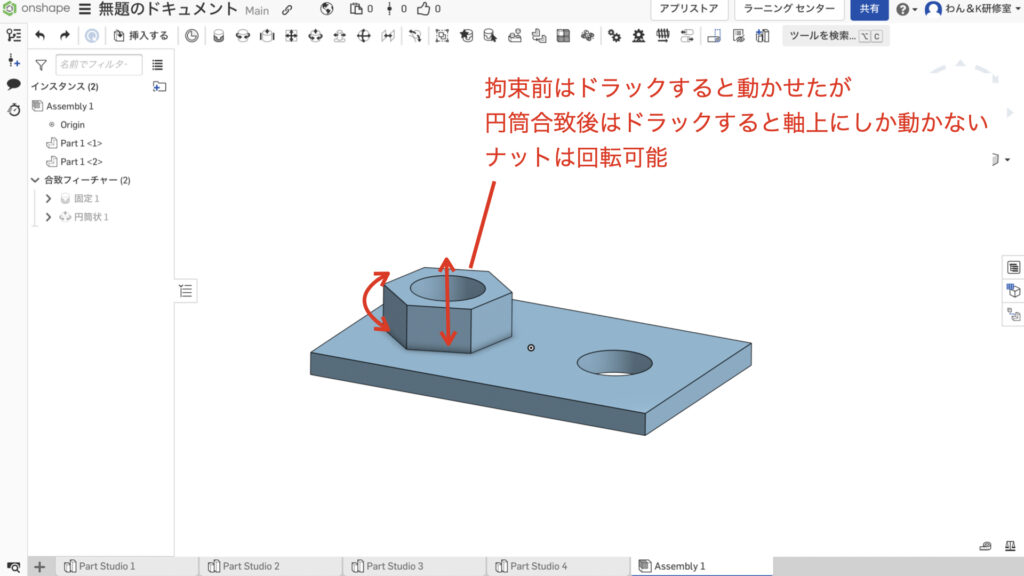Collapse the 合致フィーチャー (2) section
The width and height of the screenshot is (1024, 576).
tap(35, 180)
